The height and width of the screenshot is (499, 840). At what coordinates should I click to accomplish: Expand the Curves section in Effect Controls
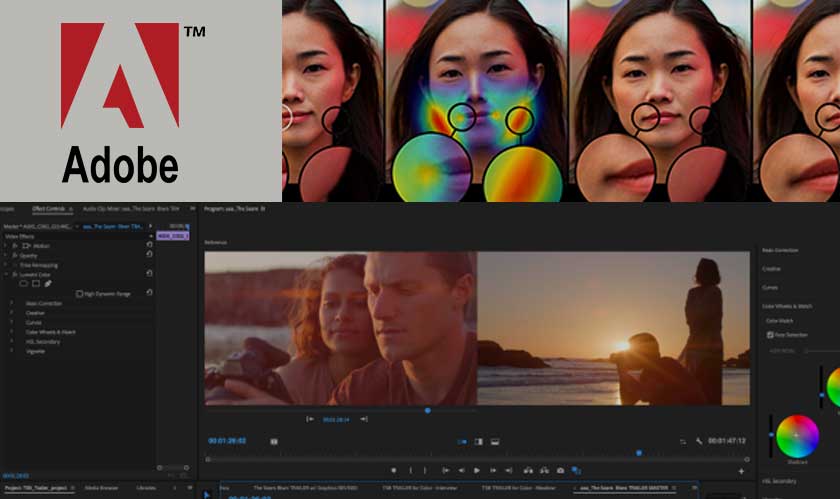12,322
